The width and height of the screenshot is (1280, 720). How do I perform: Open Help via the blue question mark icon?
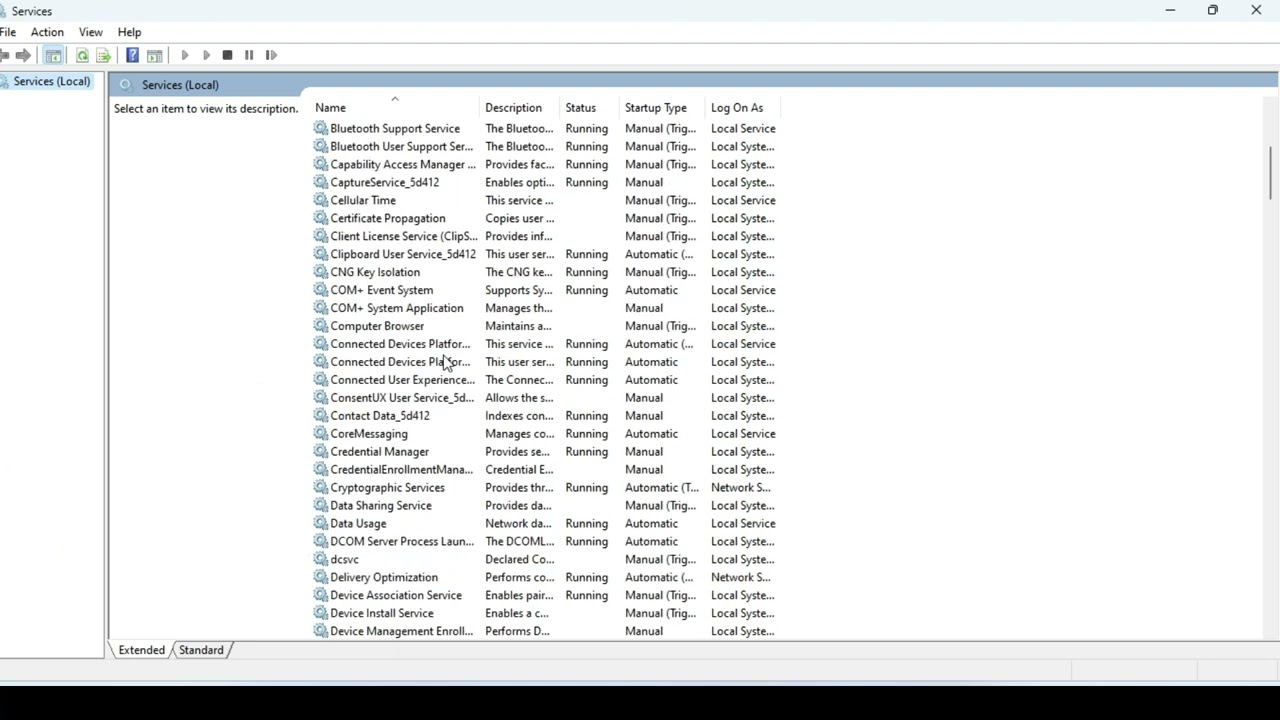(x=132, y=55)
